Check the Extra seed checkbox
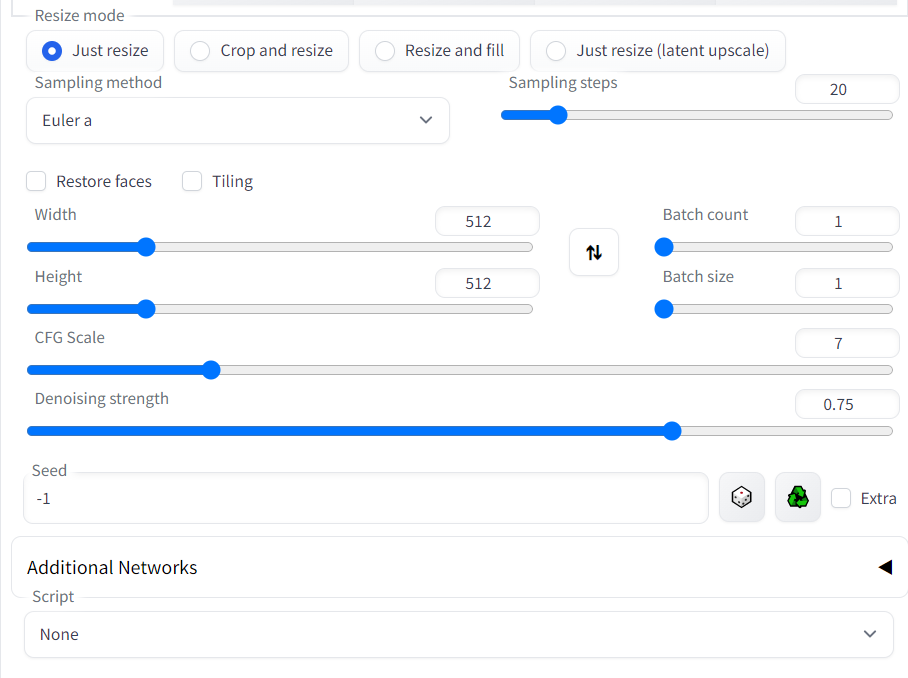 841,498
